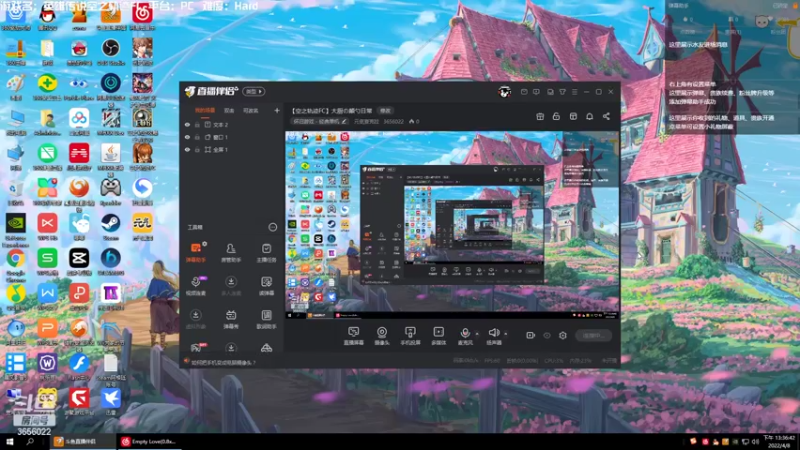The width and height of the screenshot is (800, 450).
Task: Select the 窗口 1 layer row
Action: (x=231, y=137)
